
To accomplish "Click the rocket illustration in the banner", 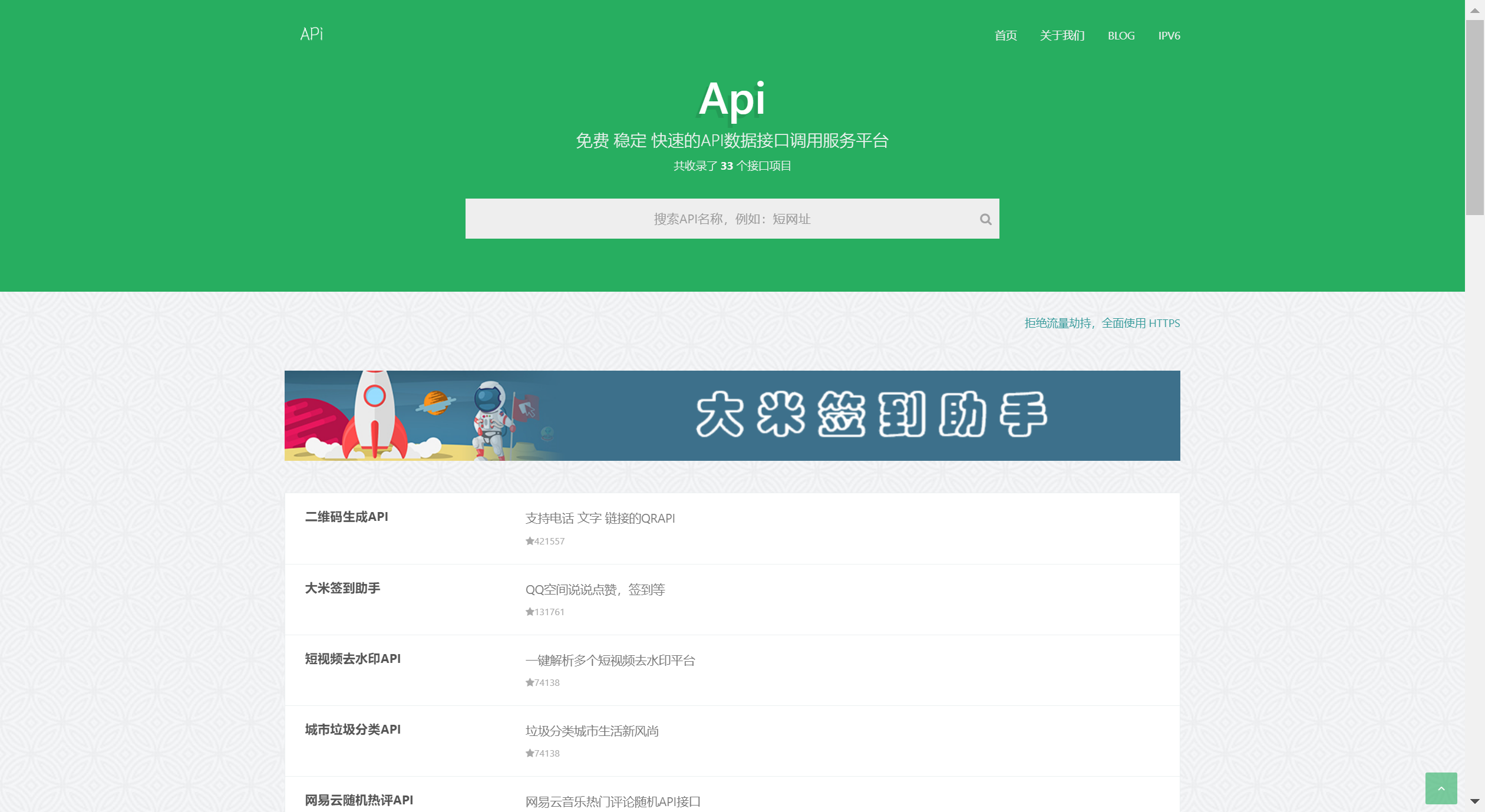I will 375,415.
